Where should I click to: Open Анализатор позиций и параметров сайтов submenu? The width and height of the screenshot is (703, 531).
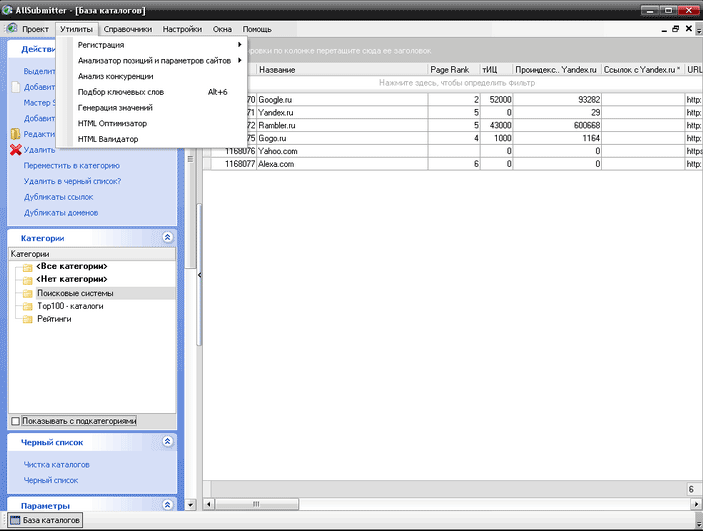(152, 61)
